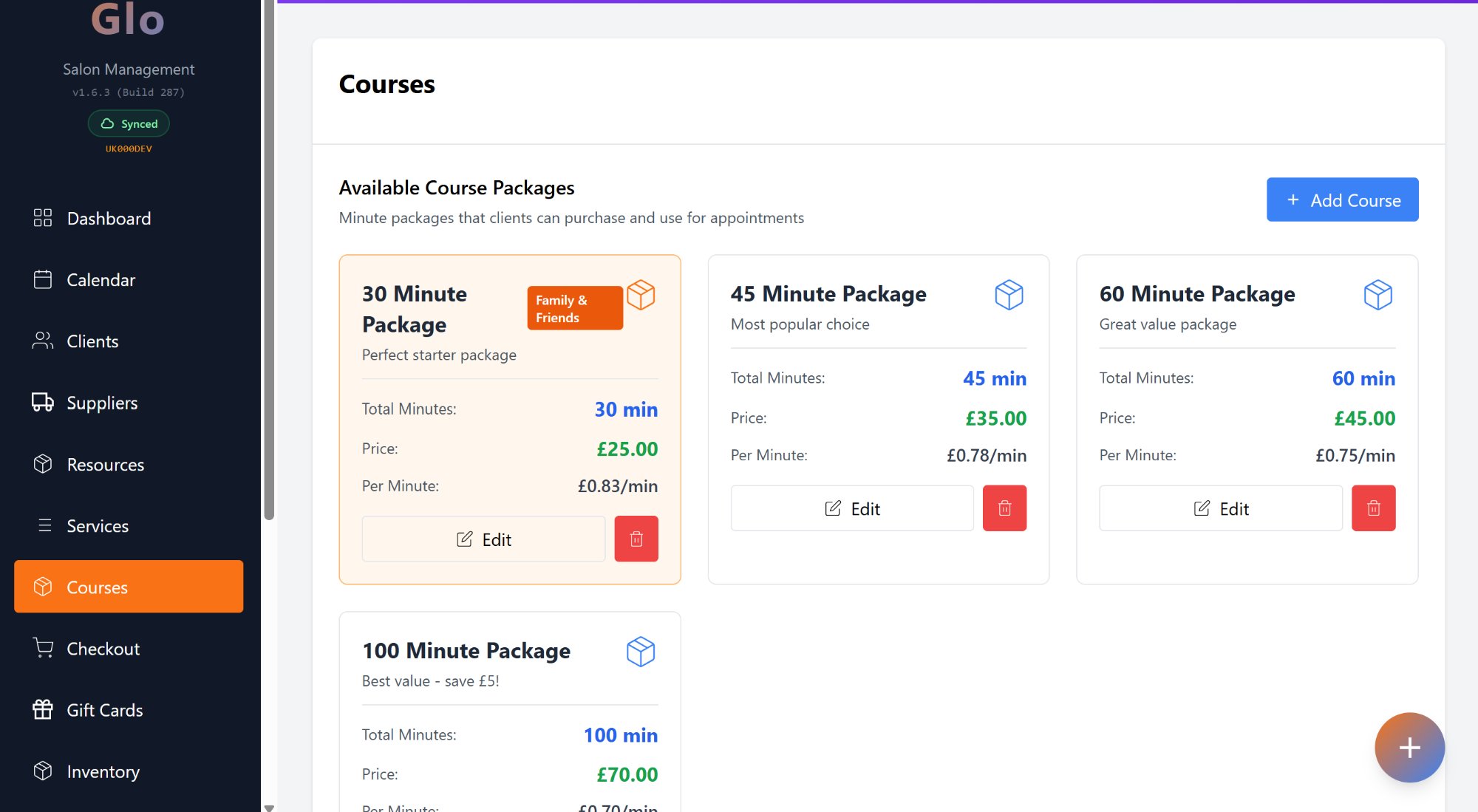1478x812 pixels.
Task: Click the Synced cloud status badge
Action: click(129, 123)
